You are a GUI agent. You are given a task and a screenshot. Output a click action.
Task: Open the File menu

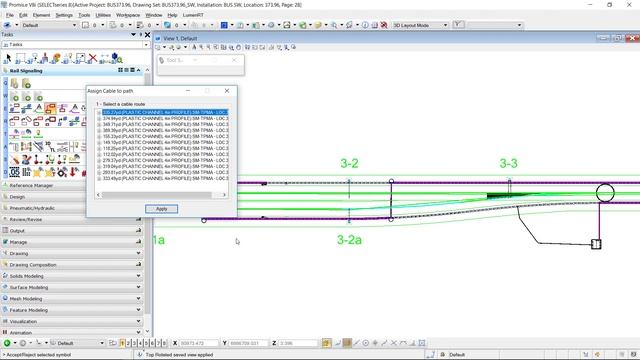click(x=10, y=15)
